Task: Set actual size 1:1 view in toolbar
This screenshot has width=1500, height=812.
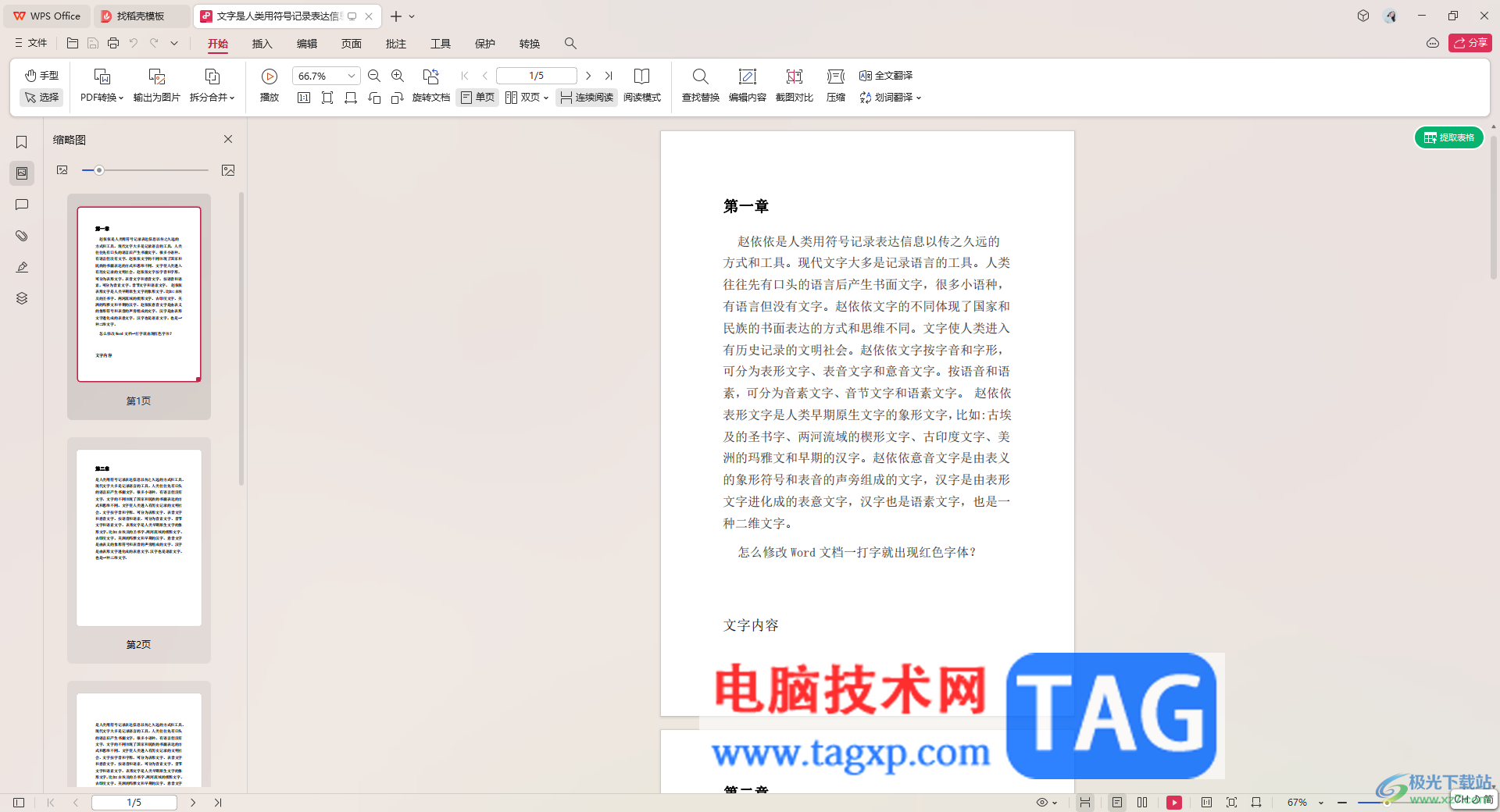Action: coord(304,98)
